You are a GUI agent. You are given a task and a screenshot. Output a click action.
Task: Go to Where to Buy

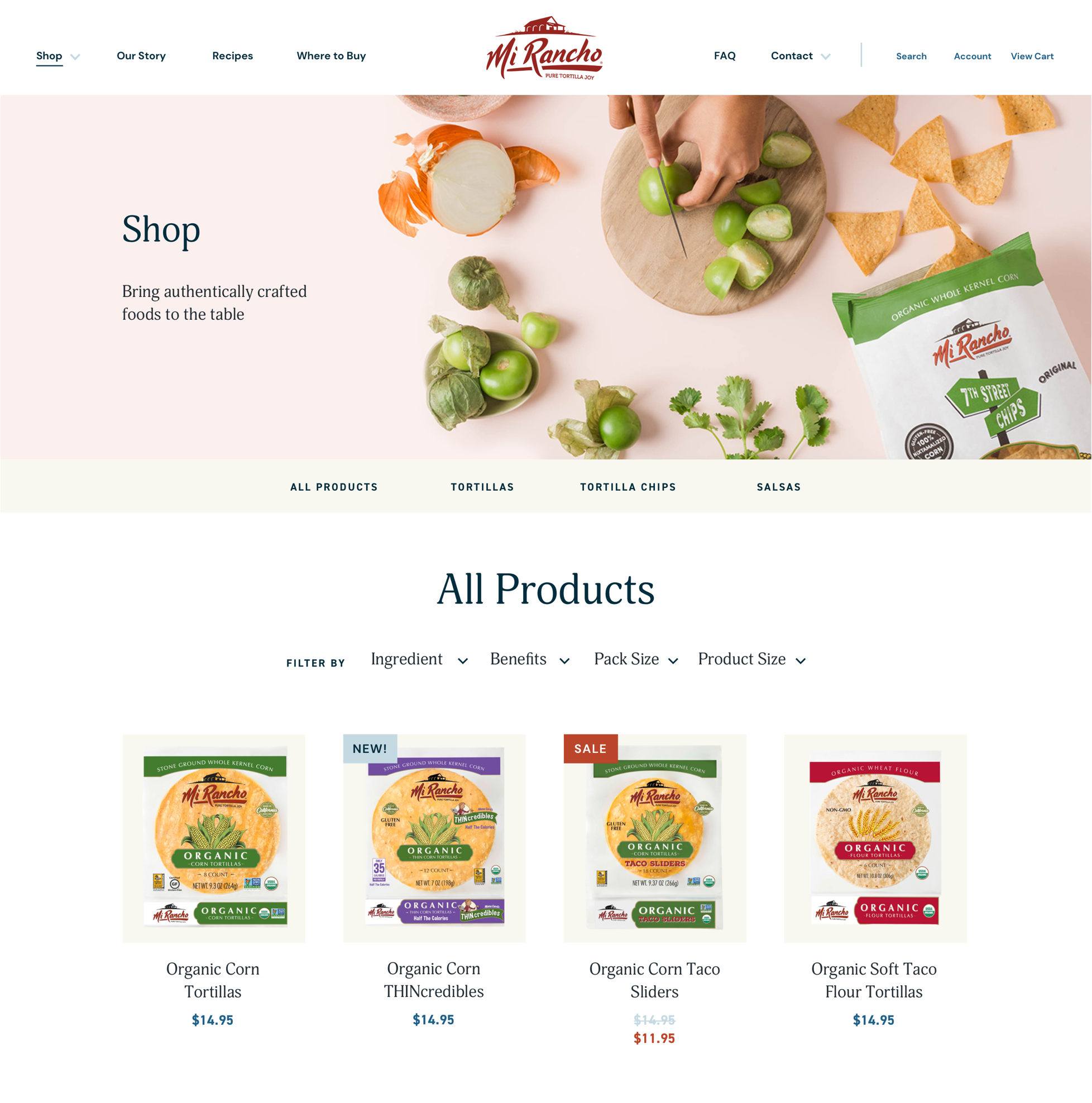(x=331, y=56)
